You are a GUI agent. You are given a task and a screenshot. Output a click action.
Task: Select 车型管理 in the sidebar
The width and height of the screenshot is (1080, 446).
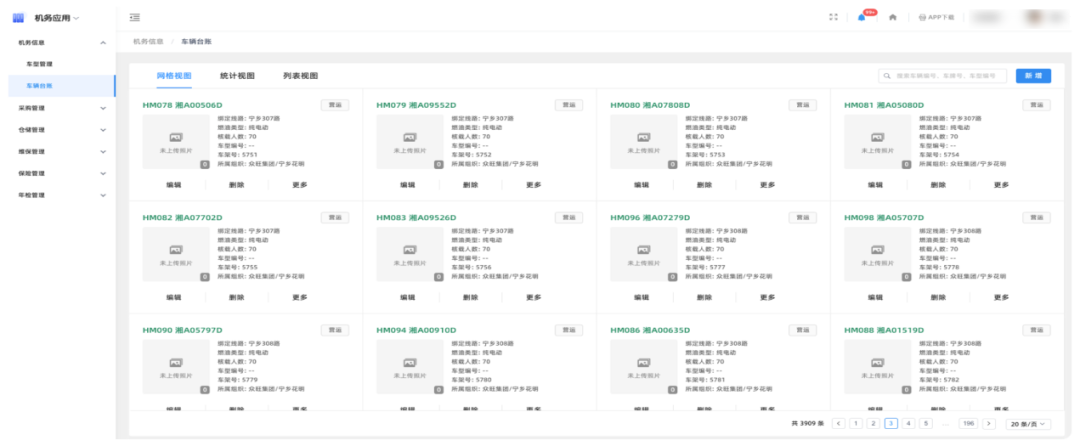point(39,64)
